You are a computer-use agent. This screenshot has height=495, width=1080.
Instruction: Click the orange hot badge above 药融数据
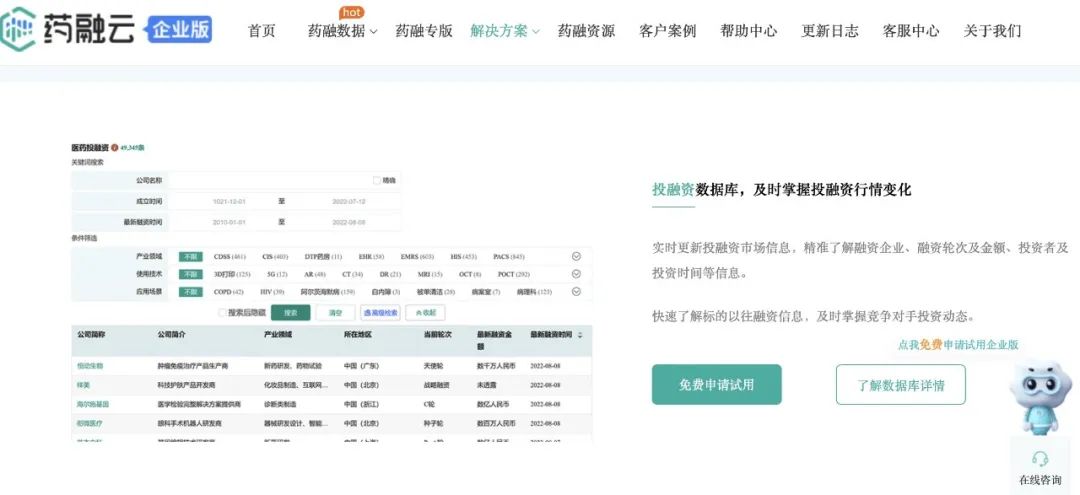[x=351, y=12]
